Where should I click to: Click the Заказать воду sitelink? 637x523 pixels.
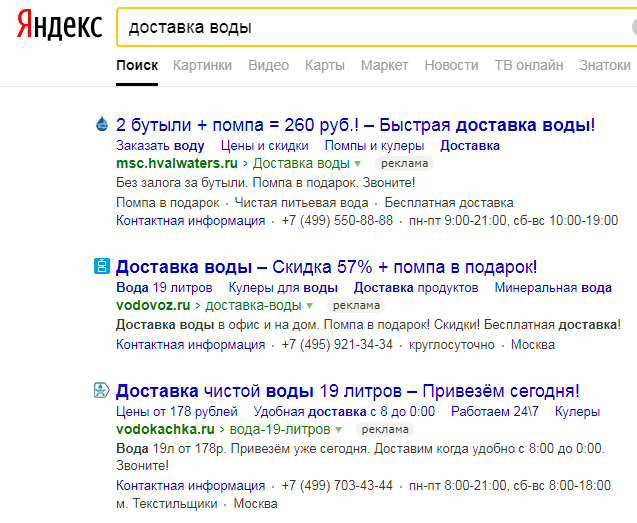coord(160,145)
